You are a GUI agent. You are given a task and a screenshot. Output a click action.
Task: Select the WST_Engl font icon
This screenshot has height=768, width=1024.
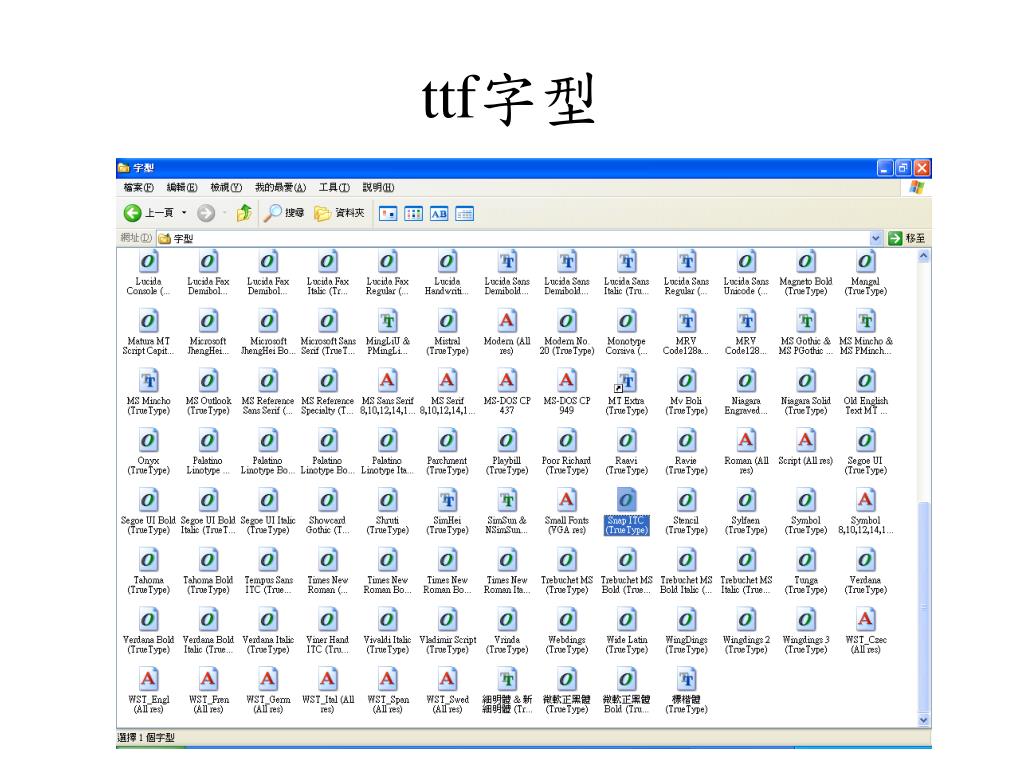pyautogui.click(x=148, y=680)
